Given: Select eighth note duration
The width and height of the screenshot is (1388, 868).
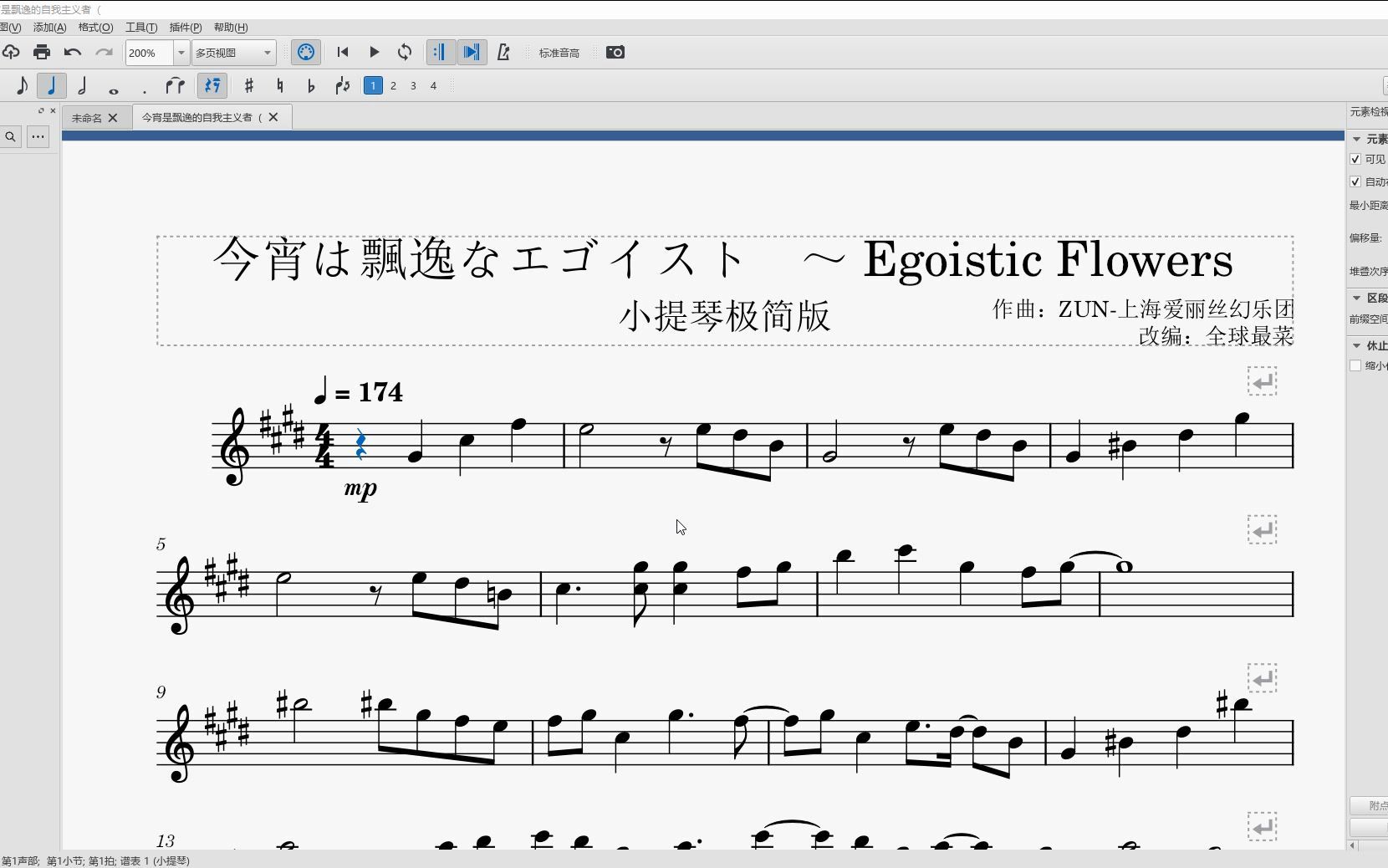Looking at the screenshot, I should coord(22,85).
